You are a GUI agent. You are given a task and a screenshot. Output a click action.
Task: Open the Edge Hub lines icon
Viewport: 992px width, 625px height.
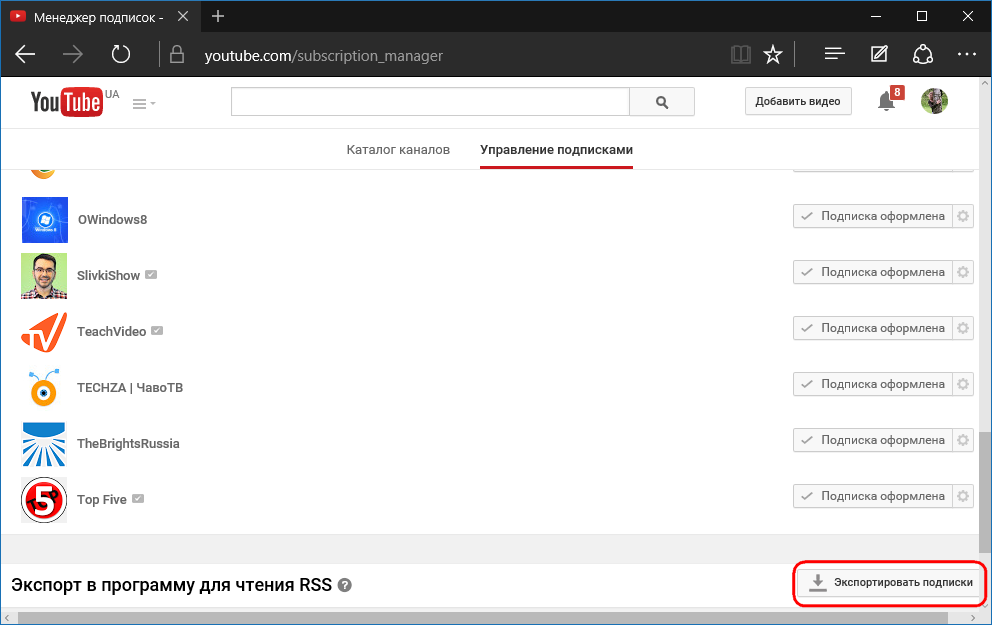point(834,54)
